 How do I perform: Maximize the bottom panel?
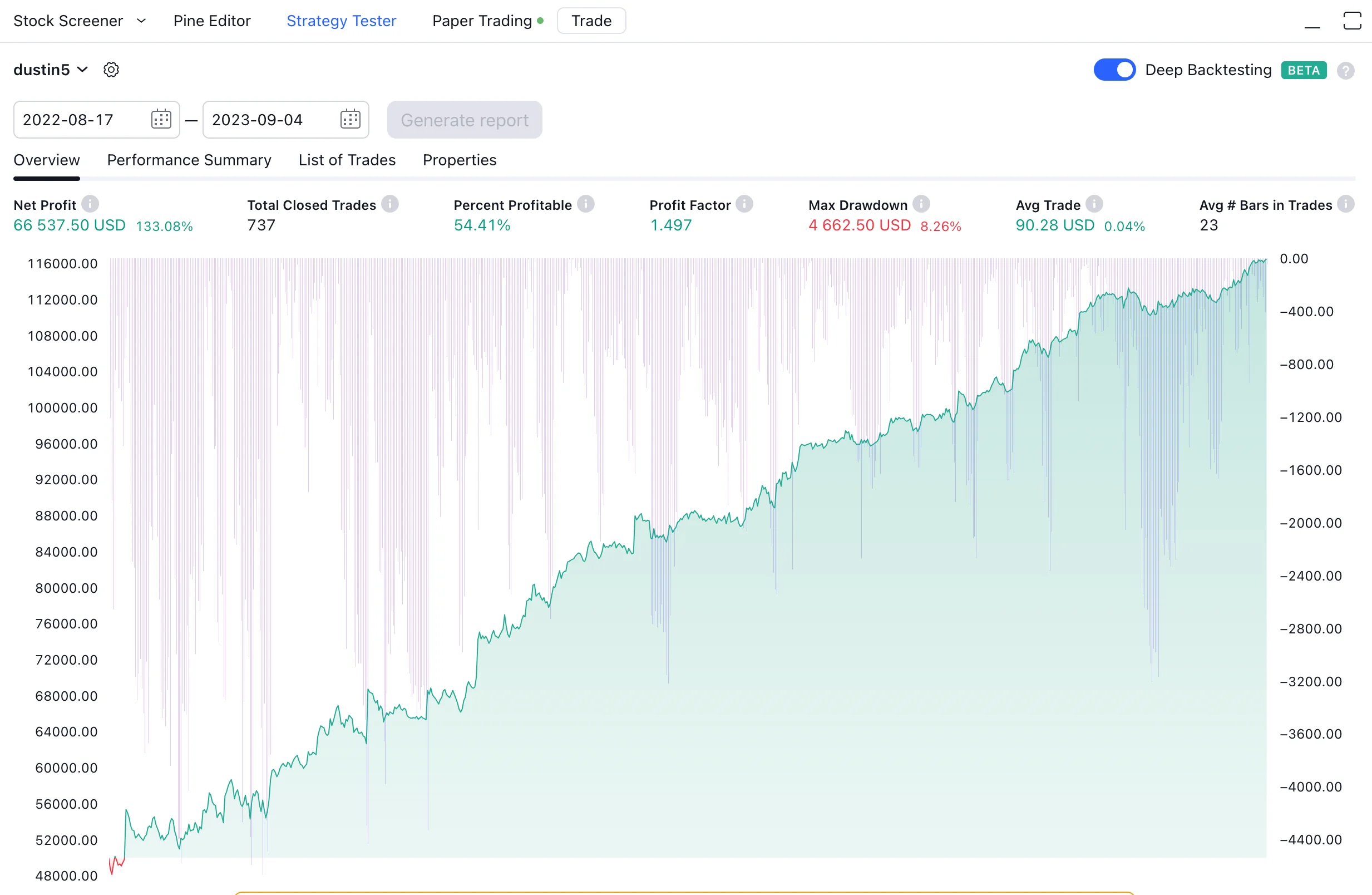click(1352, 21)
